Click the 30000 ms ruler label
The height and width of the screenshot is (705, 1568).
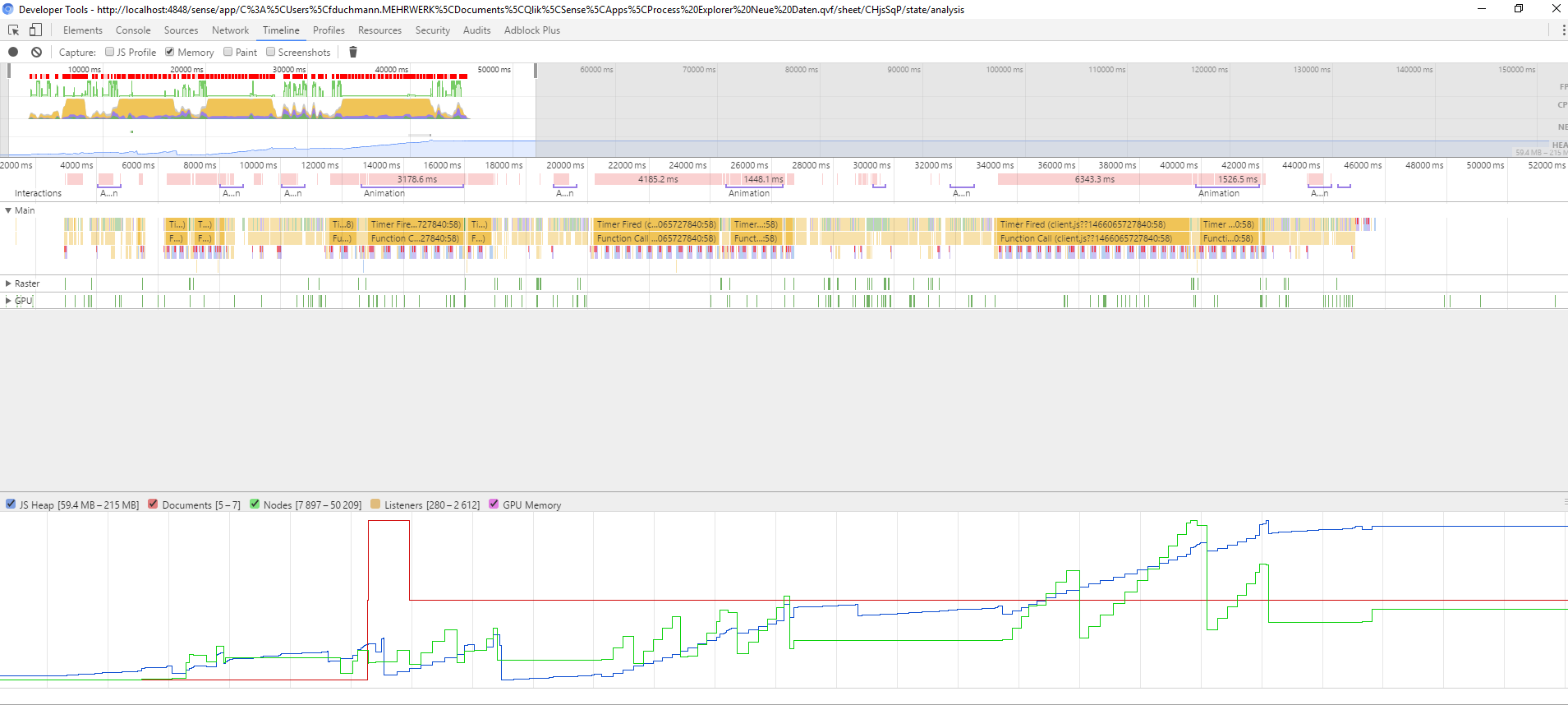pos(871,165)
